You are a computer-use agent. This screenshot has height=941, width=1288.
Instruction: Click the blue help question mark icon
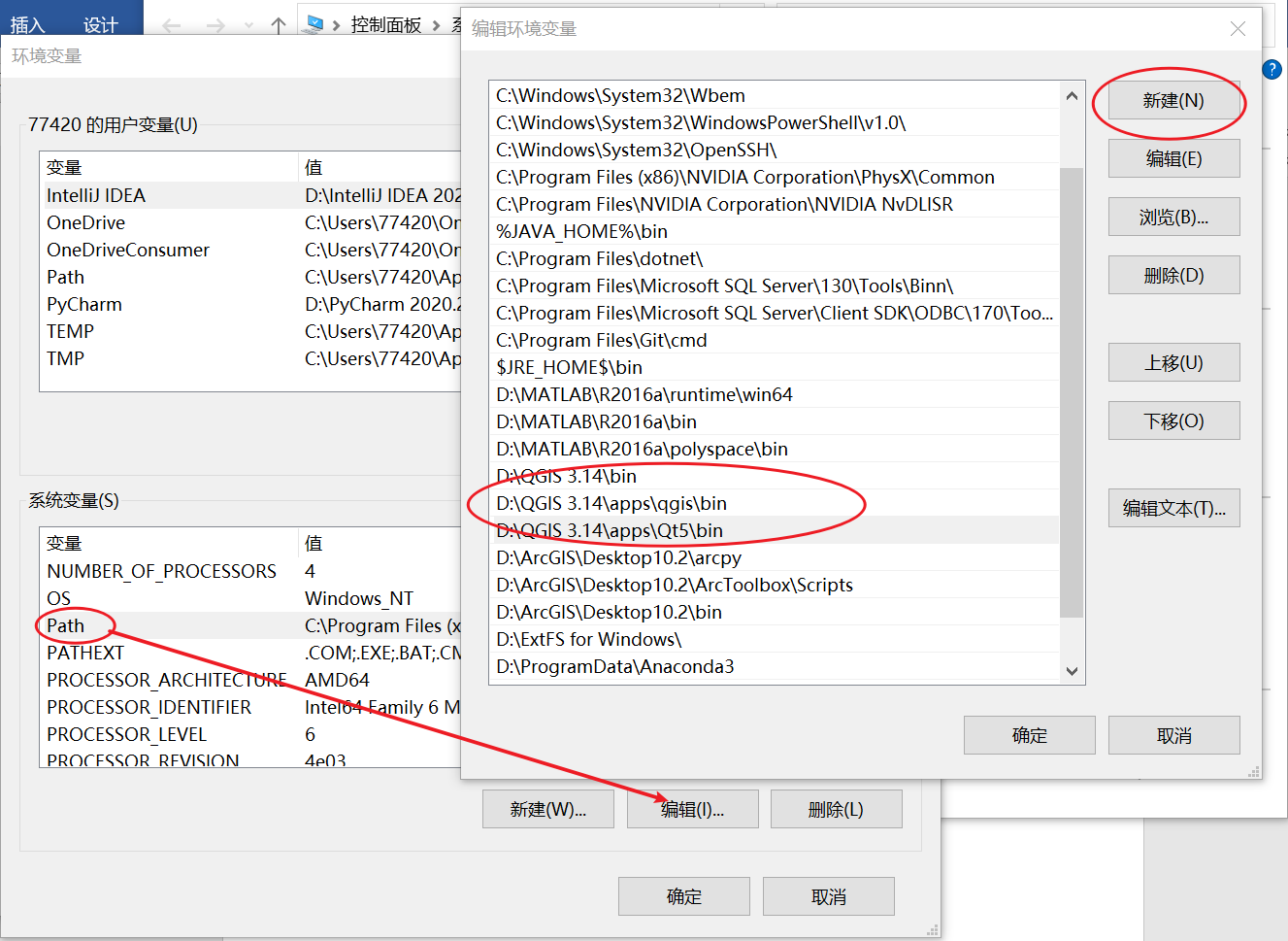(1272, 69)
